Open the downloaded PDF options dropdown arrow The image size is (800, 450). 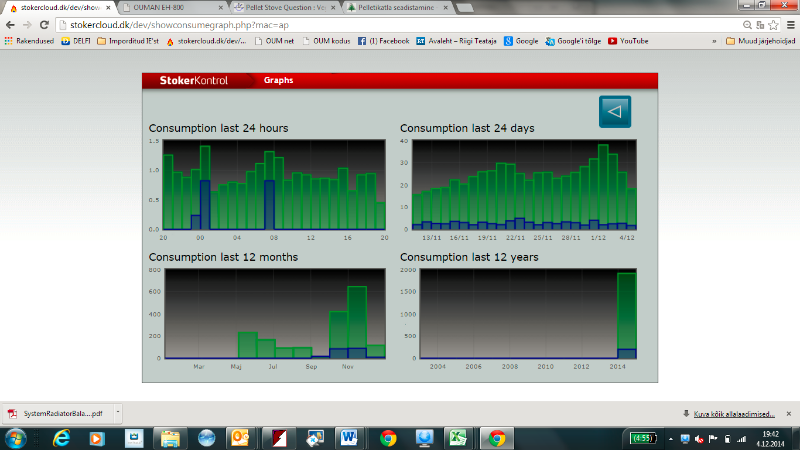pyautogui.click(x=118, y=412)
